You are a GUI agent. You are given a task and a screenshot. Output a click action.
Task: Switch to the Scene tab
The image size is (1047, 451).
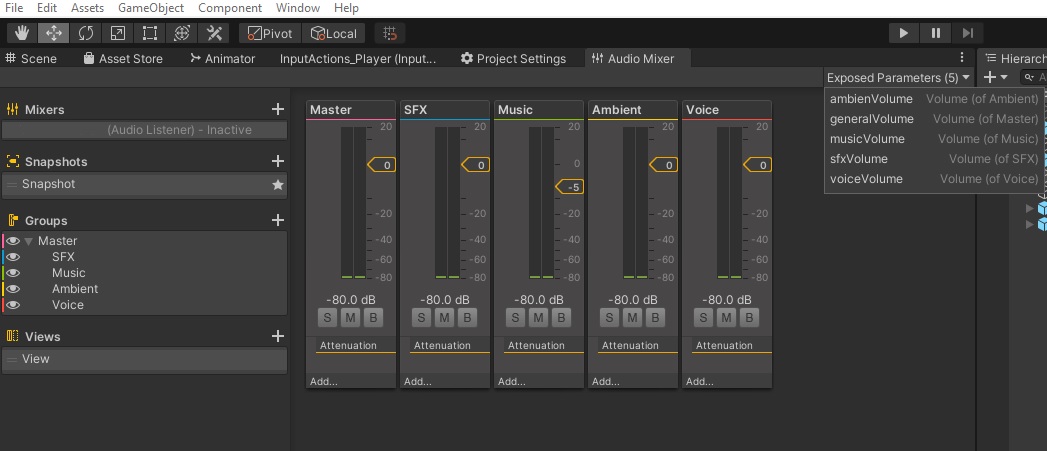point(31,58)
